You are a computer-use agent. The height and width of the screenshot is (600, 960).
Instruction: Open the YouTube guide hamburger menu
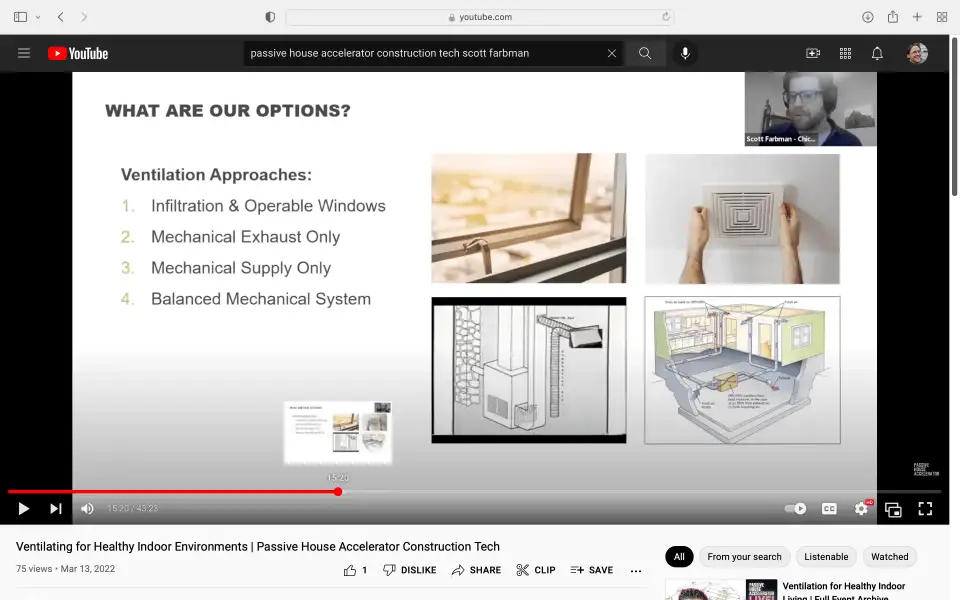[x=24, y=53]
